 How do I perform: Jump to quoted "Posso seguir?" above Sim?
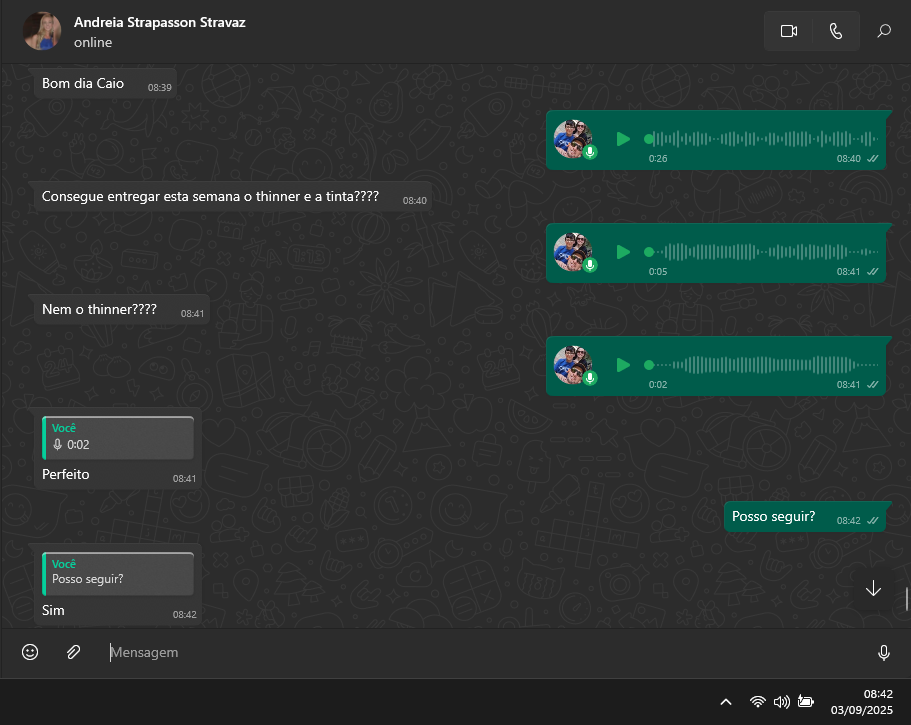[x=118, y=572]
